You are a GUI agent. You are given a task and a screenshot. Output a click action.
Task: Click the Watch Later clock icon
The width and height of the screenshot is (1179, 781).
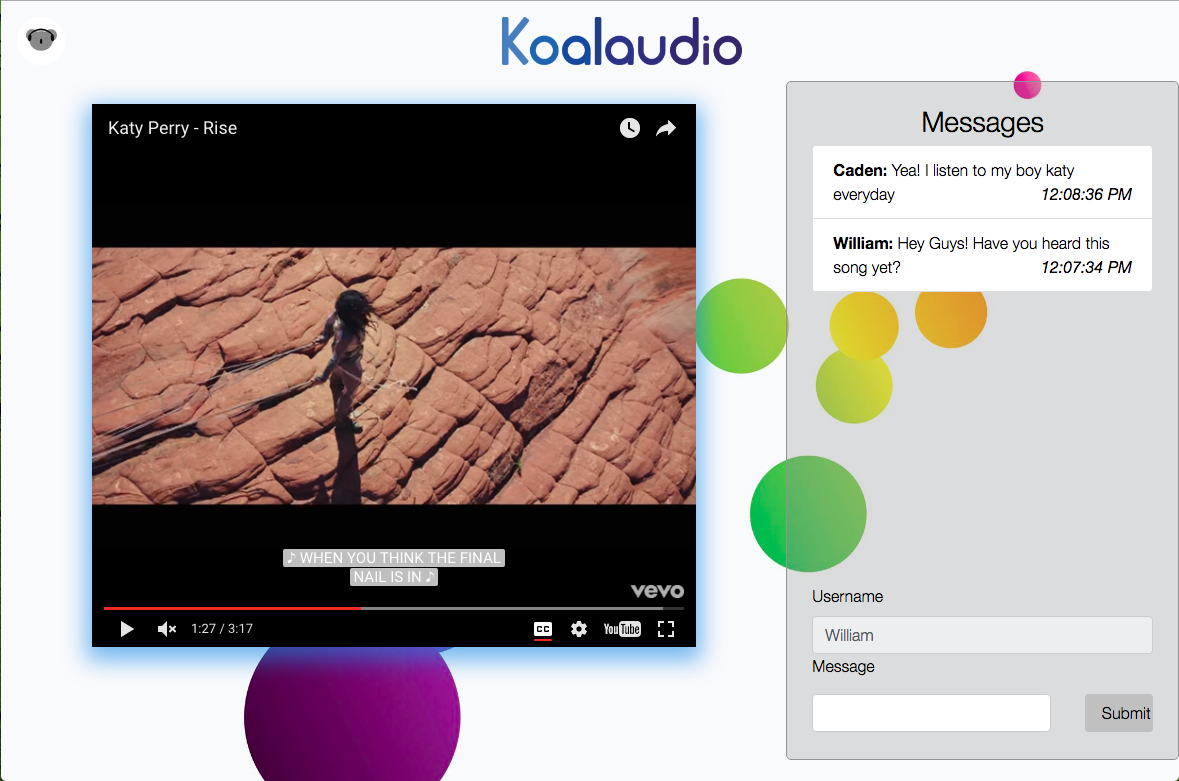(x=629, y=129)
